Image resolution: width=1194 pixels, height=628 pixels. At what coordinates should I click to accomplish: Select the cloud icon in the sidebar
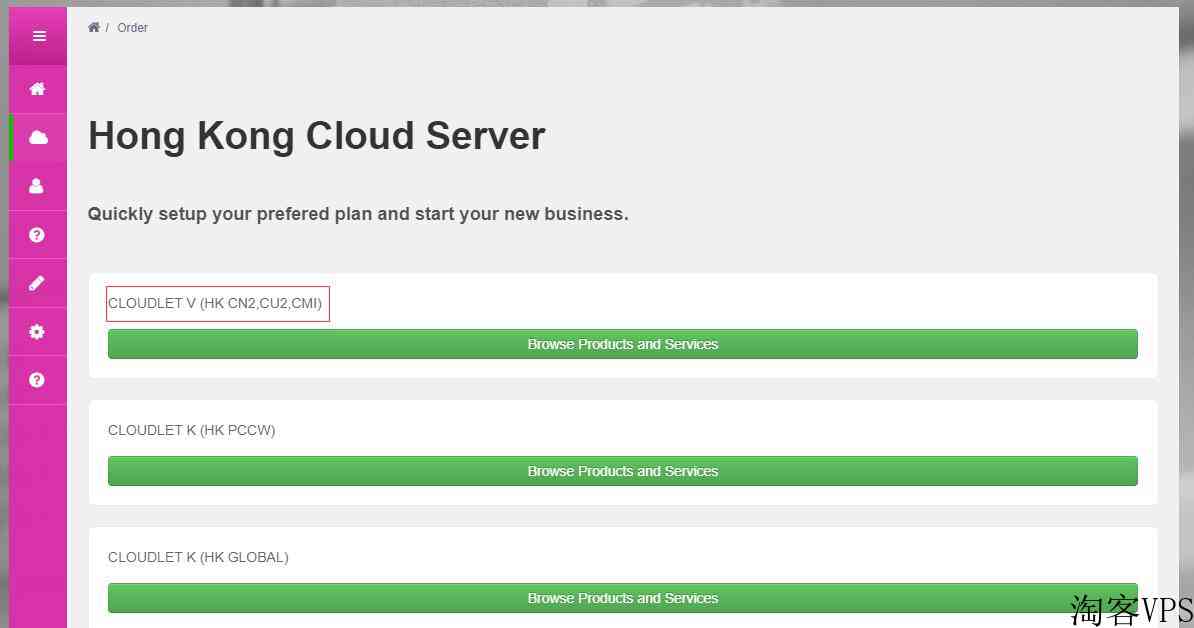click(38, 138)
